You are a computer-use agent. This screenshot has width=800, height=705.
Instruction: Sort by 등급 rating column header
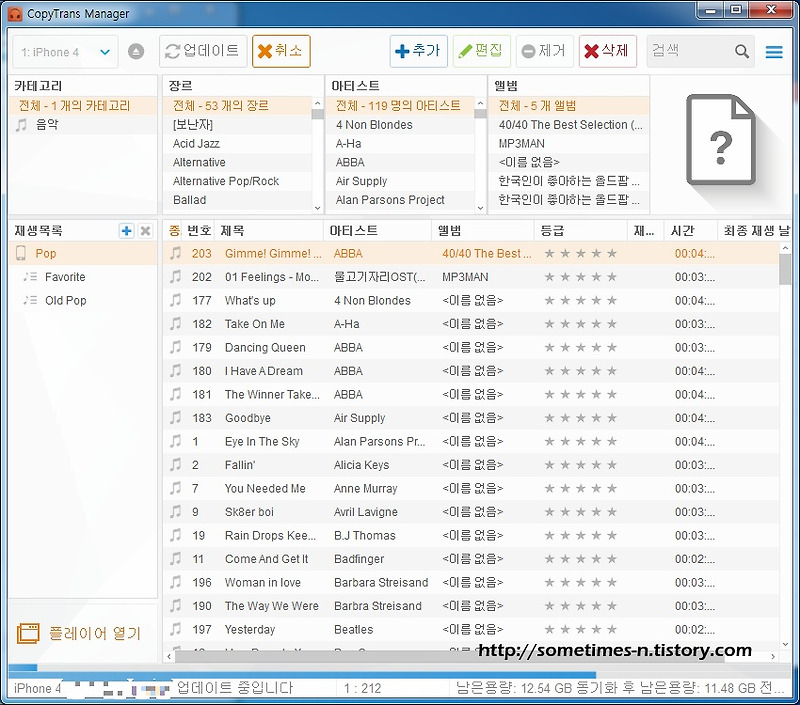click(x=581, y=231)
